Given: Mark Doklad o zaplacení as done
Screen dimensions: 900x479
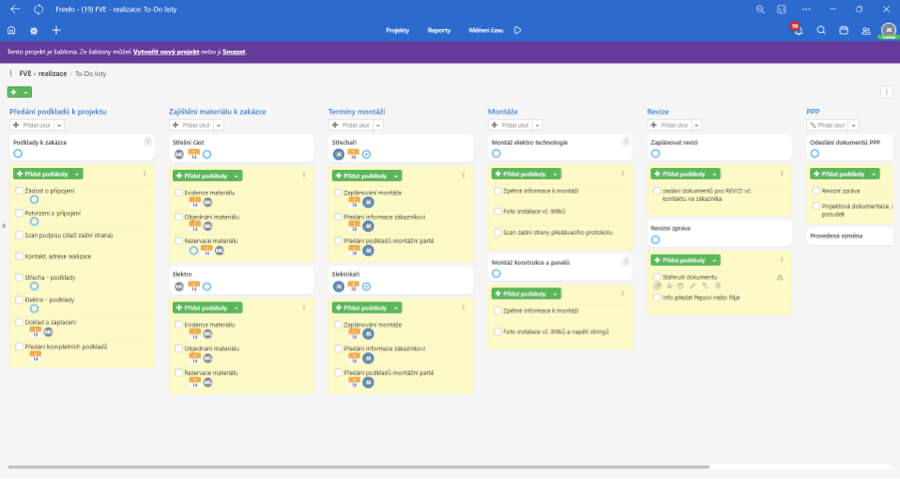Looking at the screenshot, I should [20, 322].
